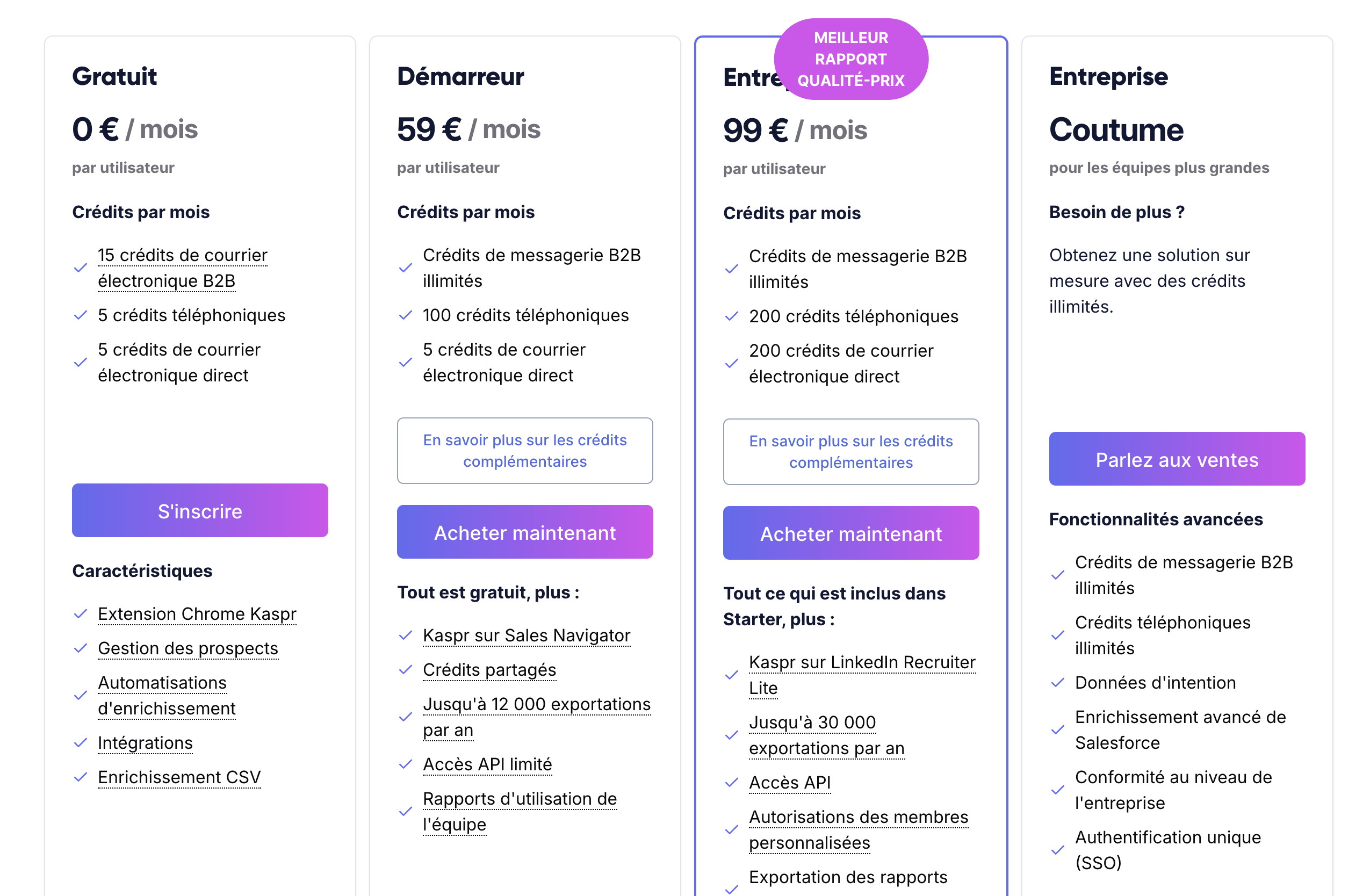Click Acheter maintenant under Démarreur plan
The image size is (1370, 896).
click(524, 532)
